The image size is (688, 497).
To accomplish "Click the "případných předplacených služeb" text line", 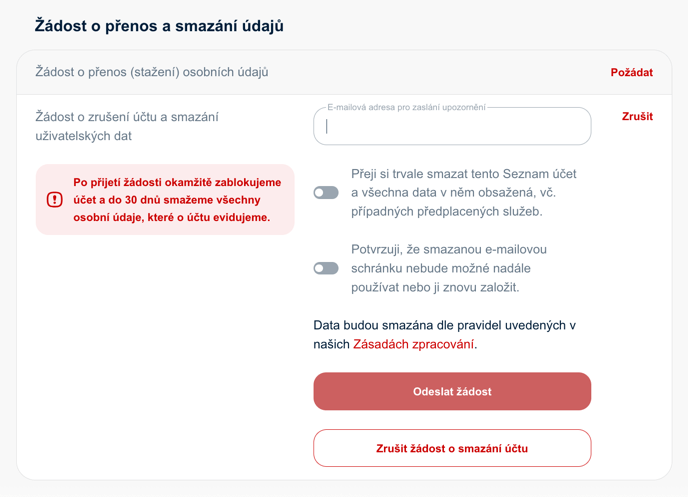I will tap(445, 211).
